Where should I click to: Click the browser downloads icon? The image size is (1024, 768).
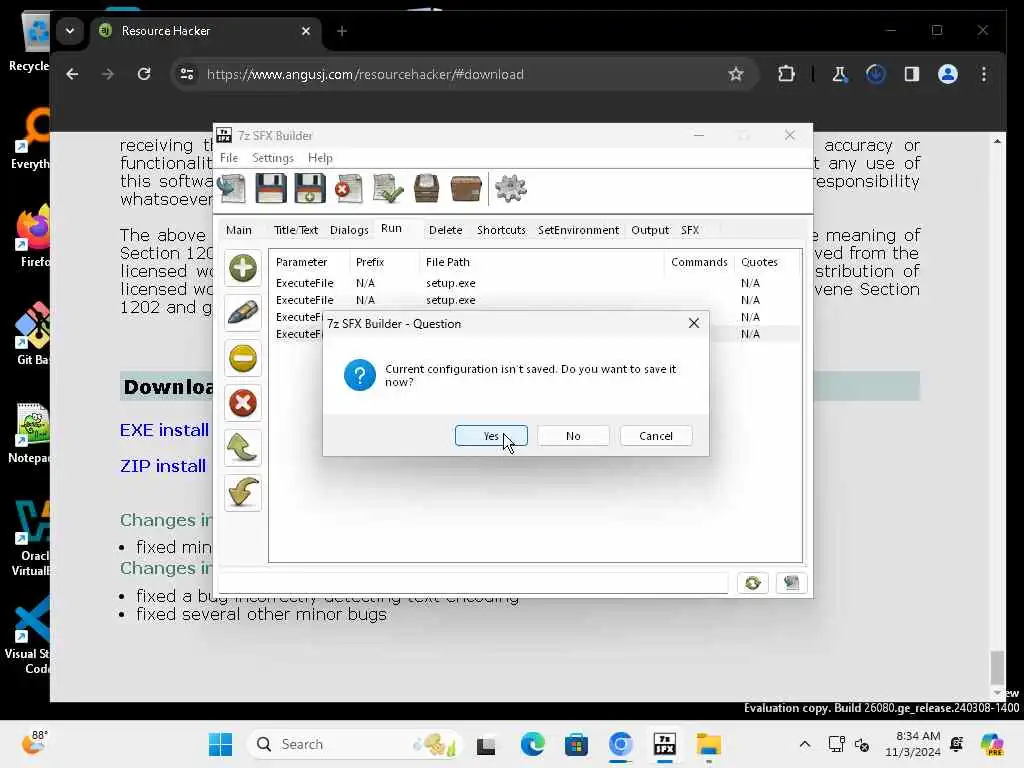coord(876,74)
